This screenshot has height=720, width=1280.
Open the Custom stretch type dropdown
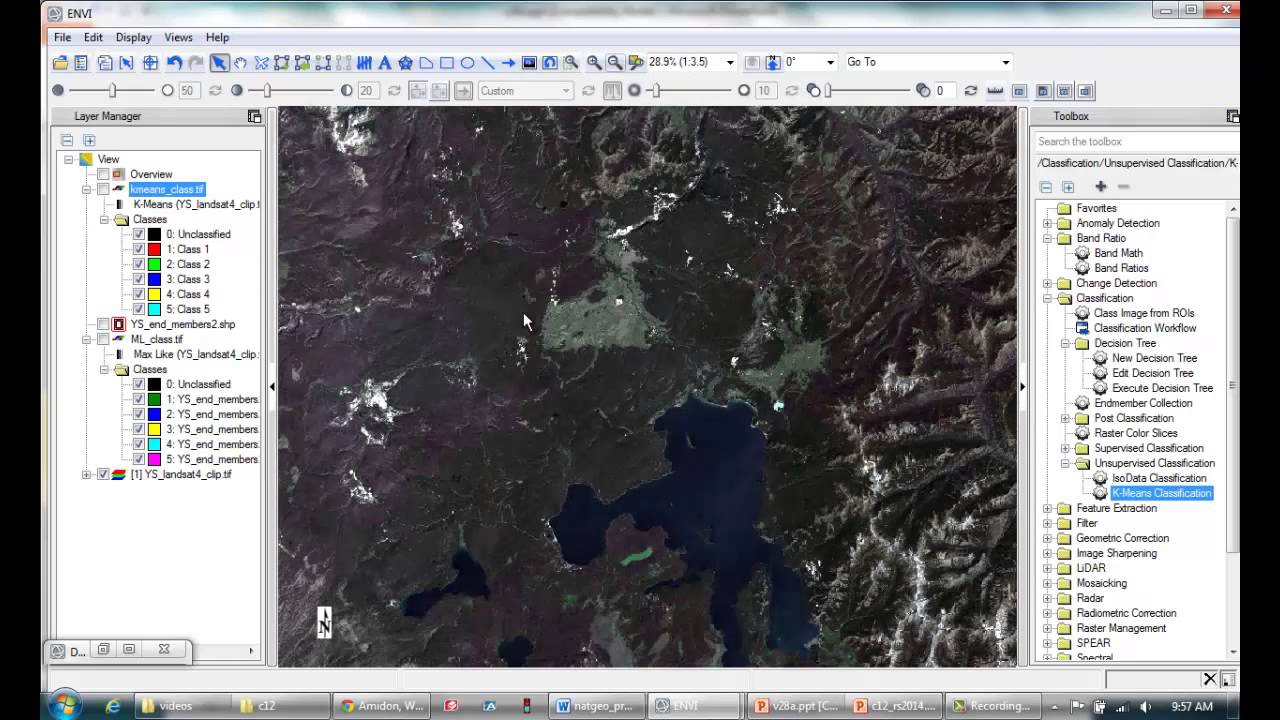coord(566,91)
